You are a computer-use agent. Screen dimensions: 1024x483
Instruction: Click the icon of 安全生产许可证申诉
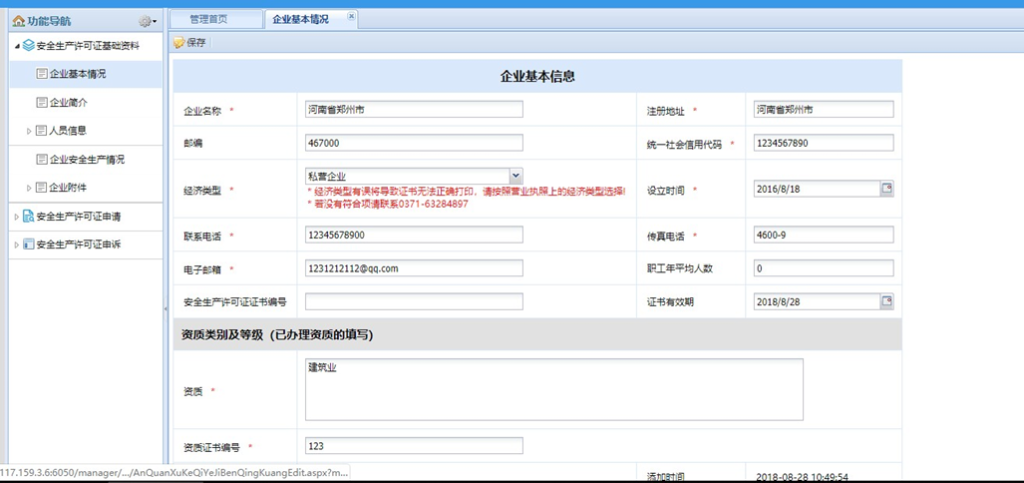29,245
